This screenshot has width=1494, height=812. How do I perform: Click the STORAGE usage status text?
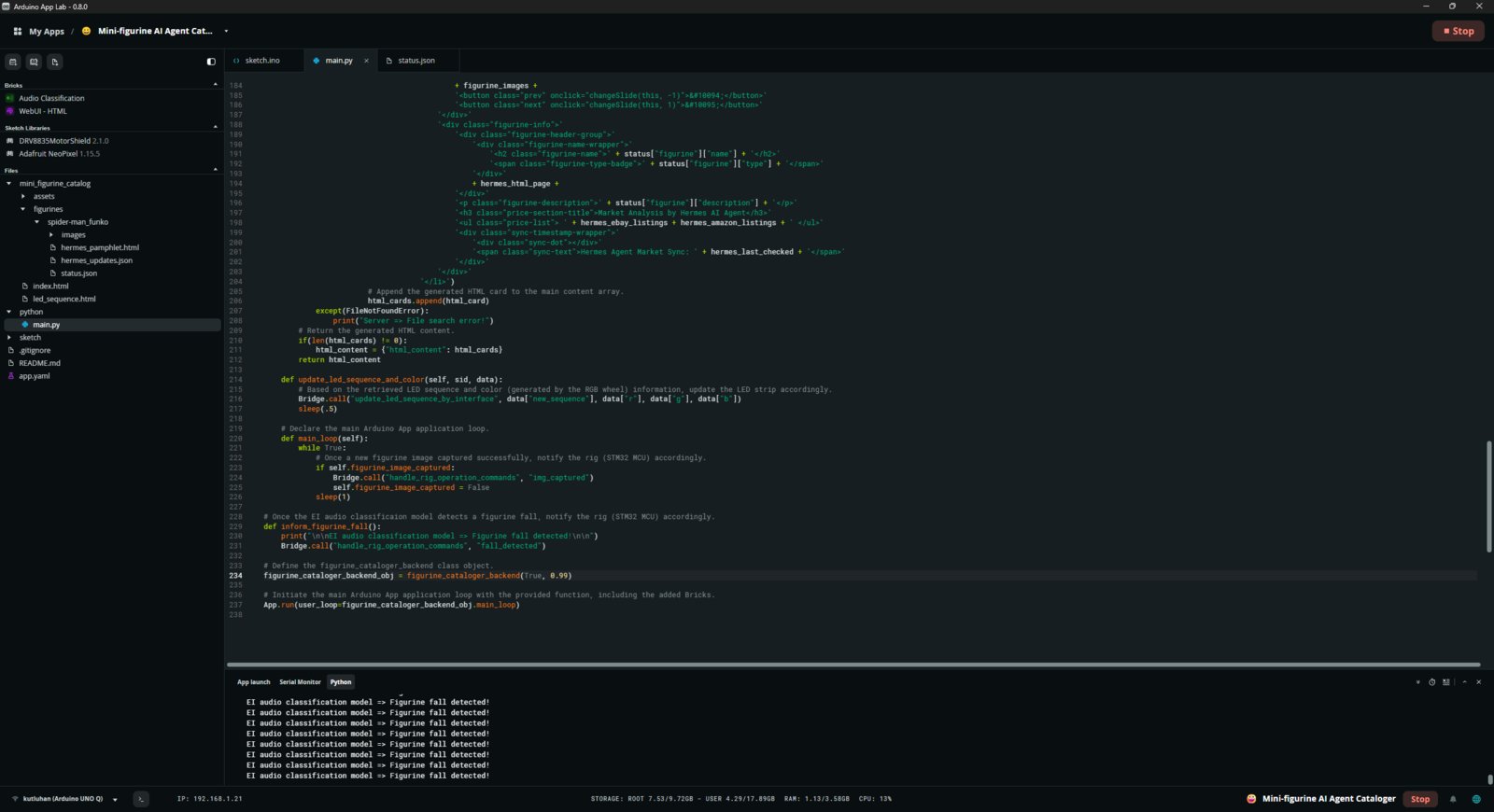click(x=683, y=799)
